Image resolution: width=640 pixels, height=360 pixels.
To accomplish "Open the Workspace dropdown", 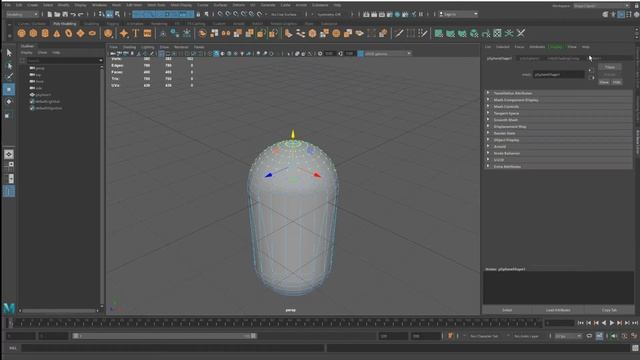I will pos(601,6).
